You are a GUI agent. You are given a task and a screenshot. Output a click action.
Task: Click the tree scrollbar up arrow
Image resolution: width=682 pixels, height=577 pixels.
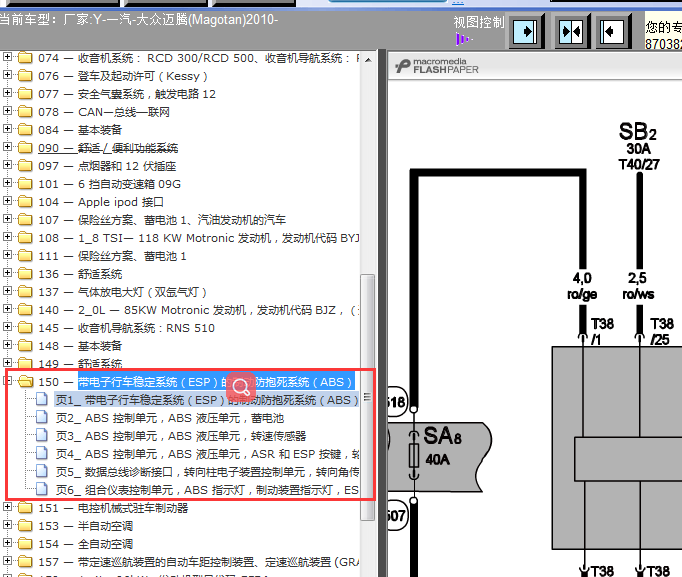click(x=368, y=60)
